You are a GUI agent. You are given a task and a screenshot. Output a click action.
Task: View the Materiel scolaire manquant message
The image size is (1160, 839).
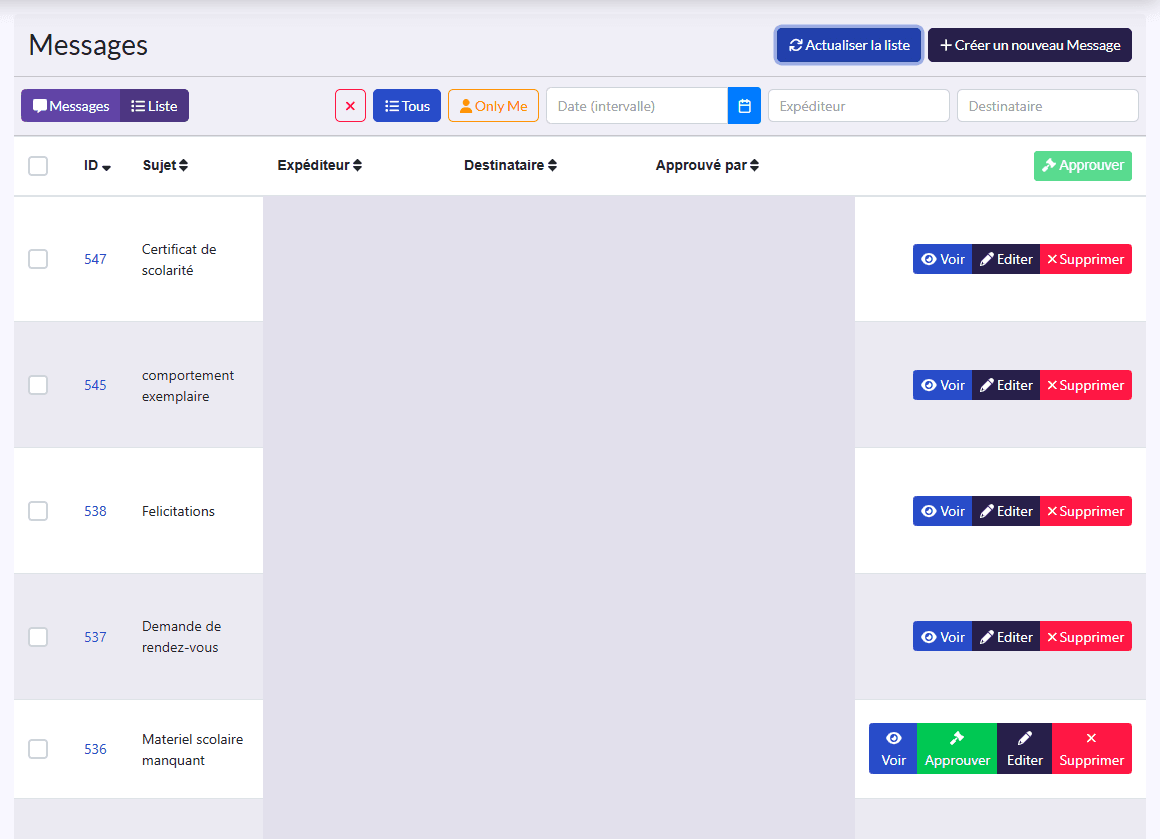coord(893,749)
